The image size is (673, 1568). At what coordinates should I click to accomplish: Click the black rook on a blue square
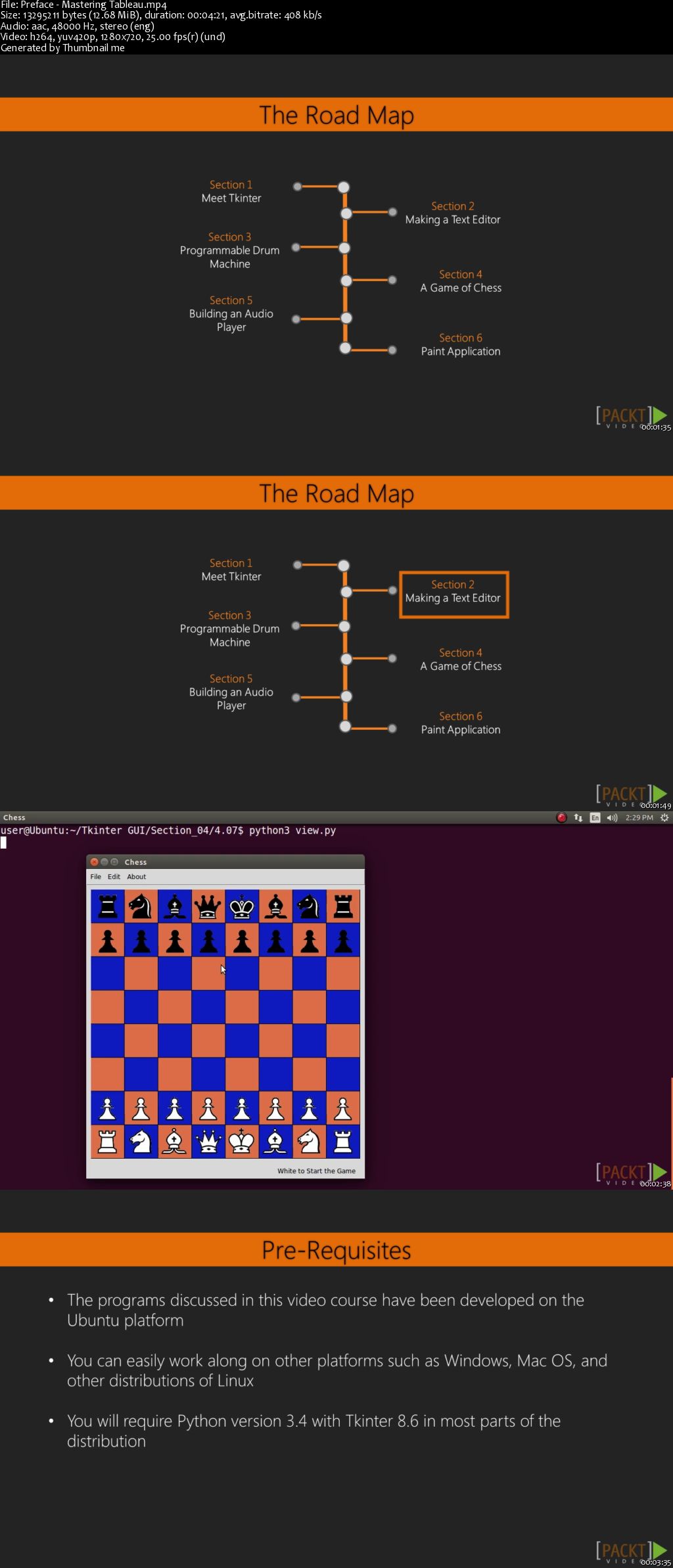(x=108, y=907)
